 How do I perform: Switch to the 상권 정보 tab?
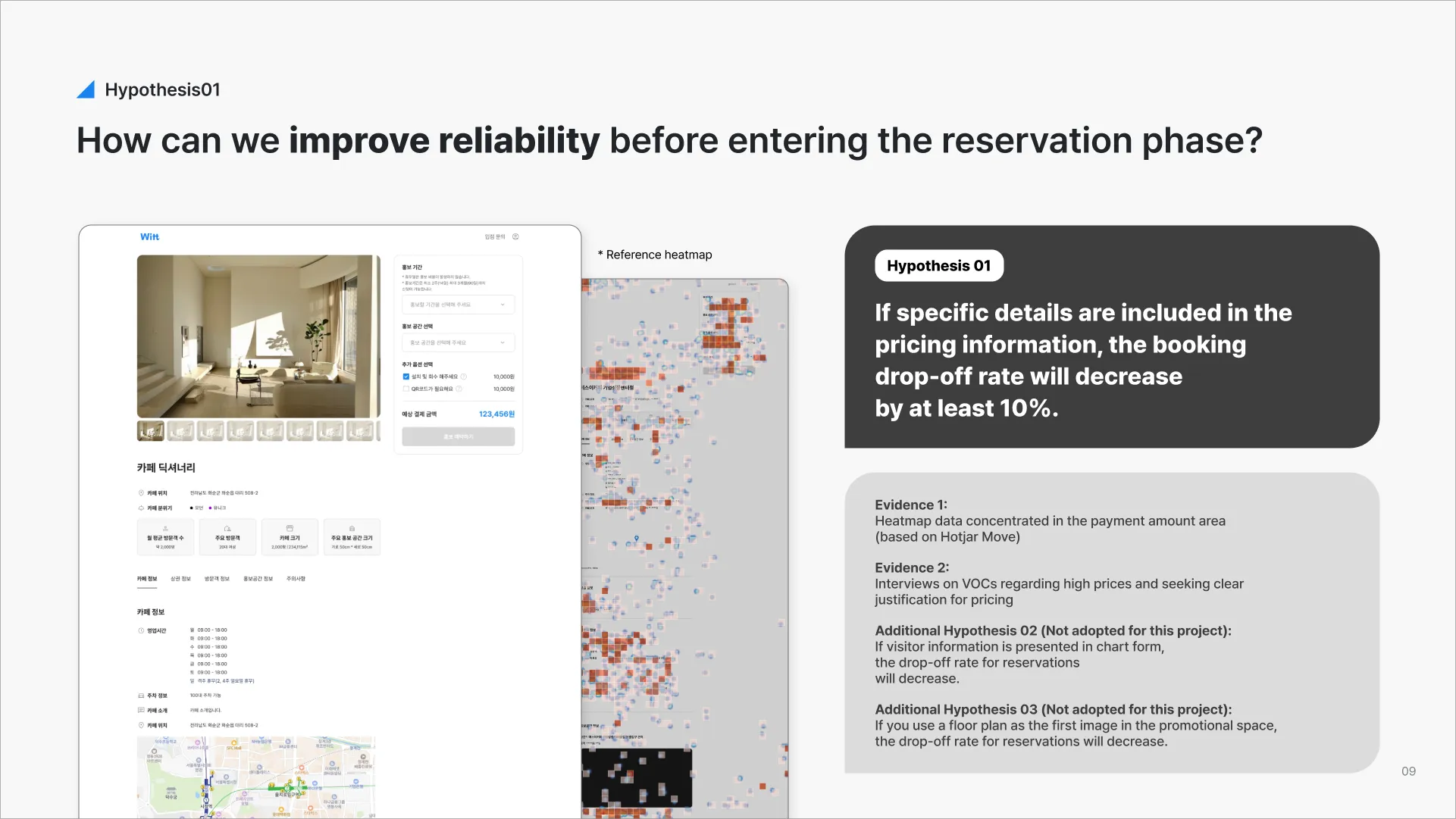(x=180, y=579)
